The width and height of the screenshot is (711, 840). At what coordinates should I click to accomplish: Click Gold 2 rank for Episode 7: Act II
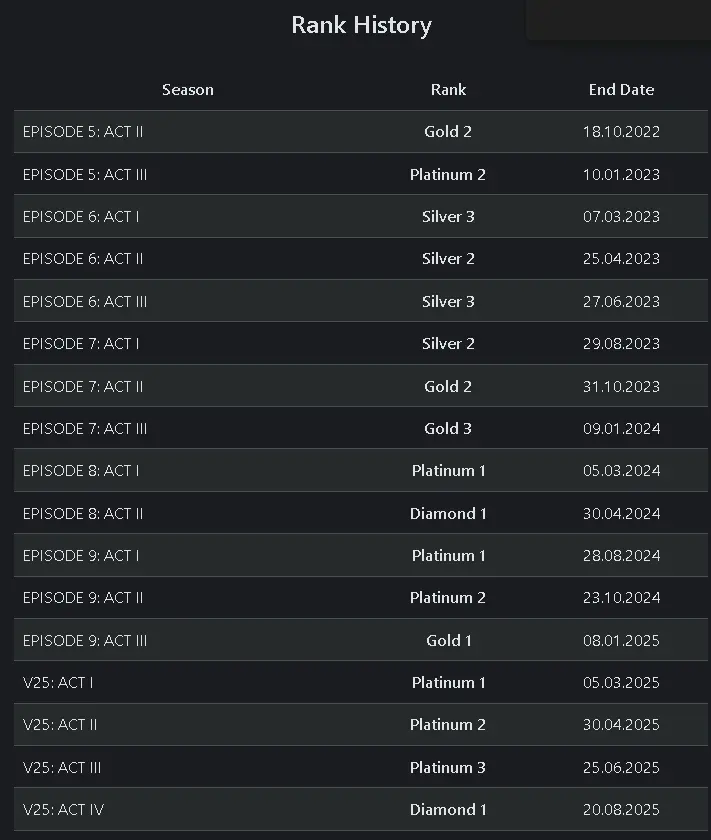(448, 387)
